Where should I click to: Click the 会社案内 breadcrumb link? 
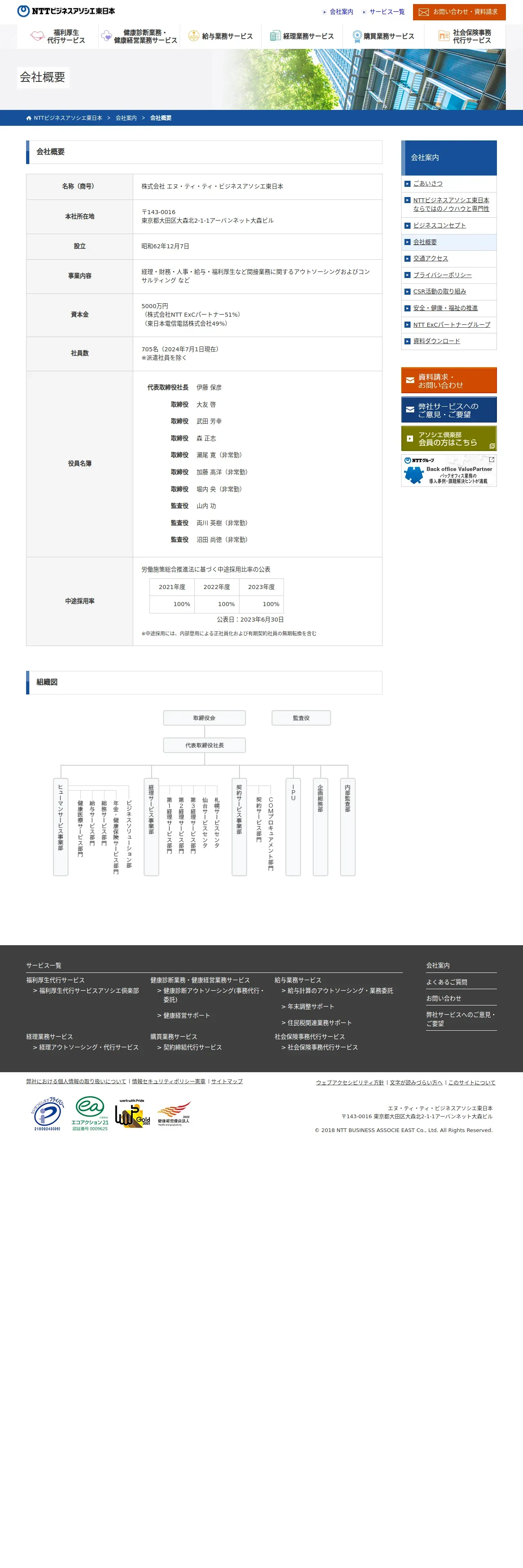click(x=126, y=118)
